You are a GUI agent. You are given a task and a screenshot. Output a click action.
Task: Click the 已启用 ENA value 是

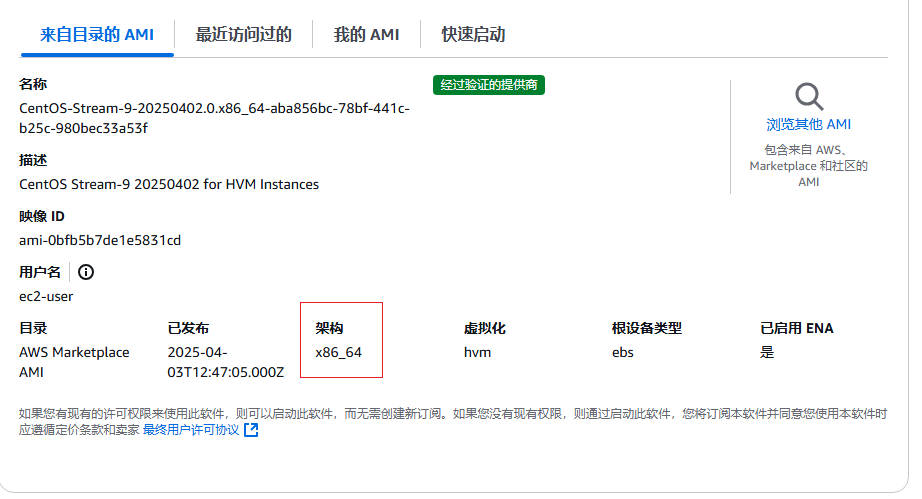pyautogui.click(x=767, y=353)
